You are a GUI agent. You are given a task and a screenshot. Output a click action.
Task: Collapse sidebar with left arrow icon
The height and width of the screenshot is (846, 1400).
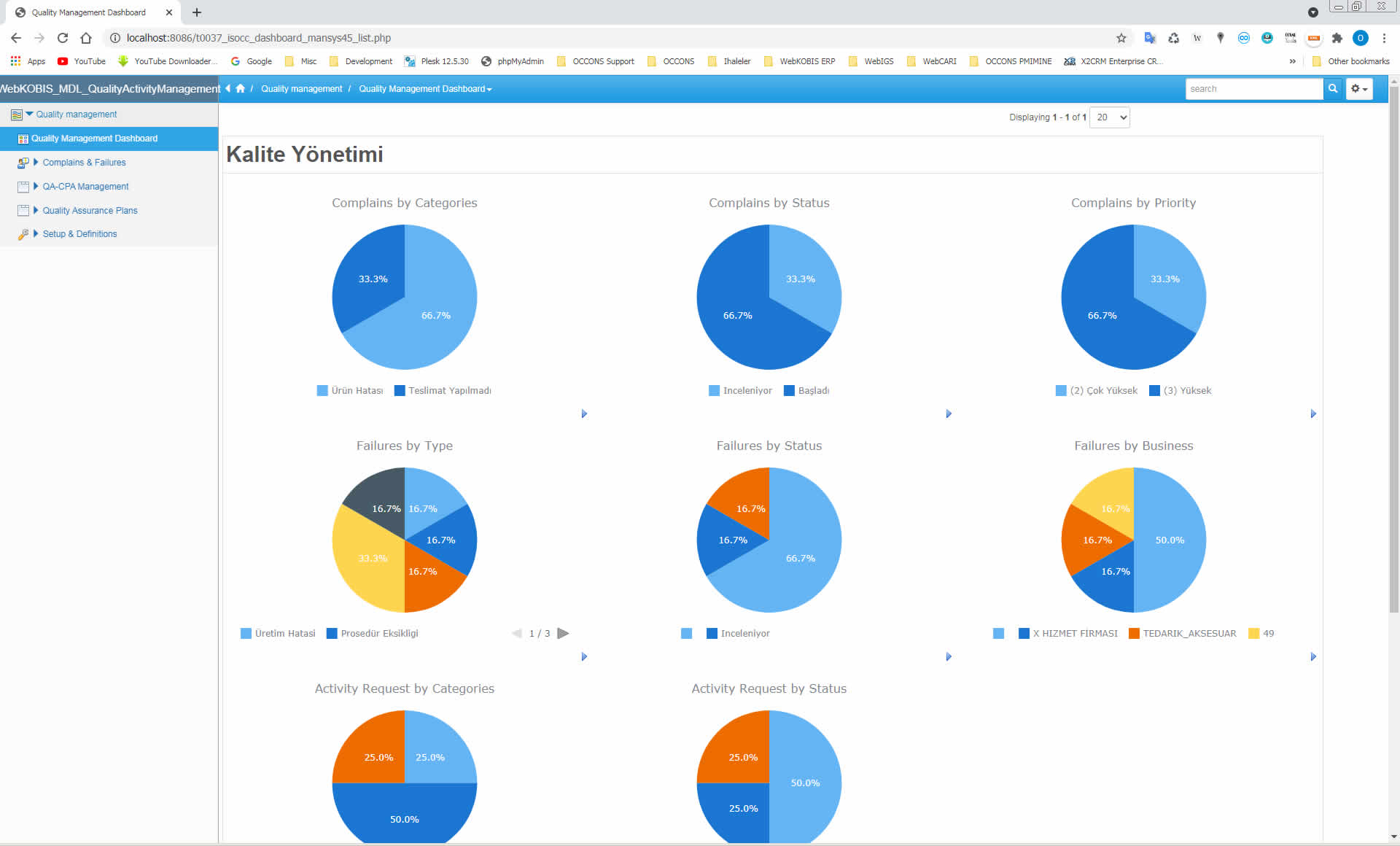pos(227,88)
